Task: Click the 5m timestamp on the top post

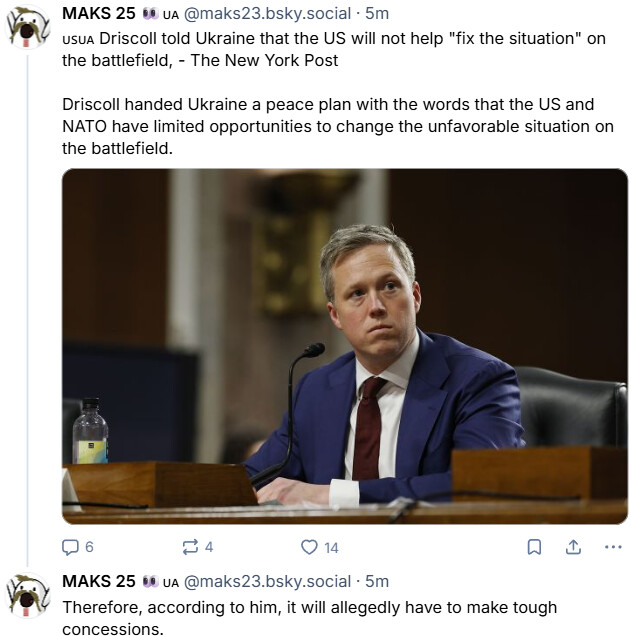Action: (x=377, y=13)
